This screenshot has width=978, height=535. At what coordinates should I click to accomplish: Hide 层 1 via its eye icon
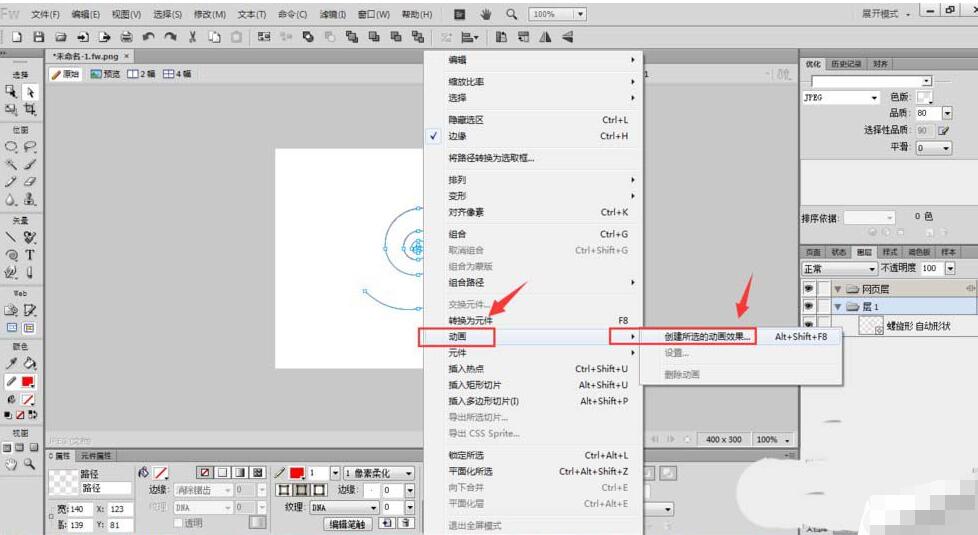(809, 306)
